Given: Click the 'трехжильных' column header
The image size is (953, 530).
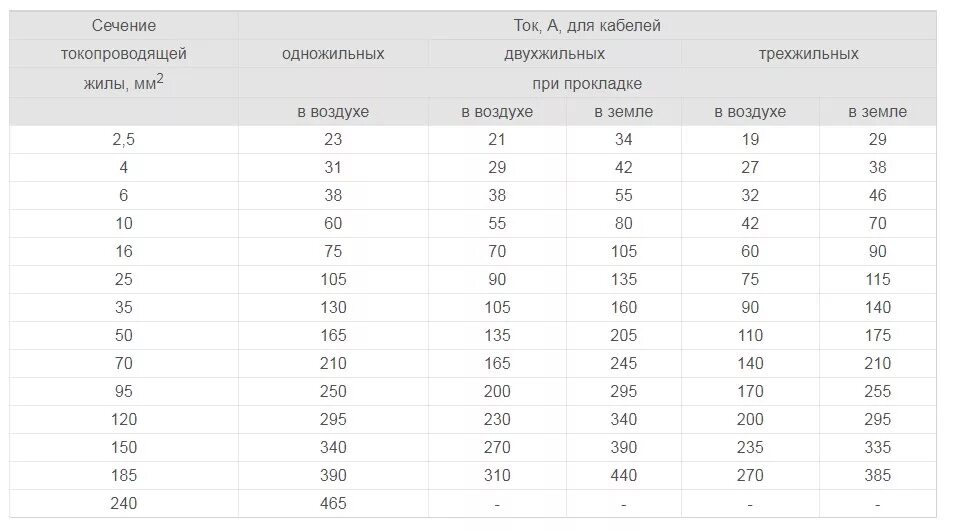Looking at the screenshot, I should [809, 53].
